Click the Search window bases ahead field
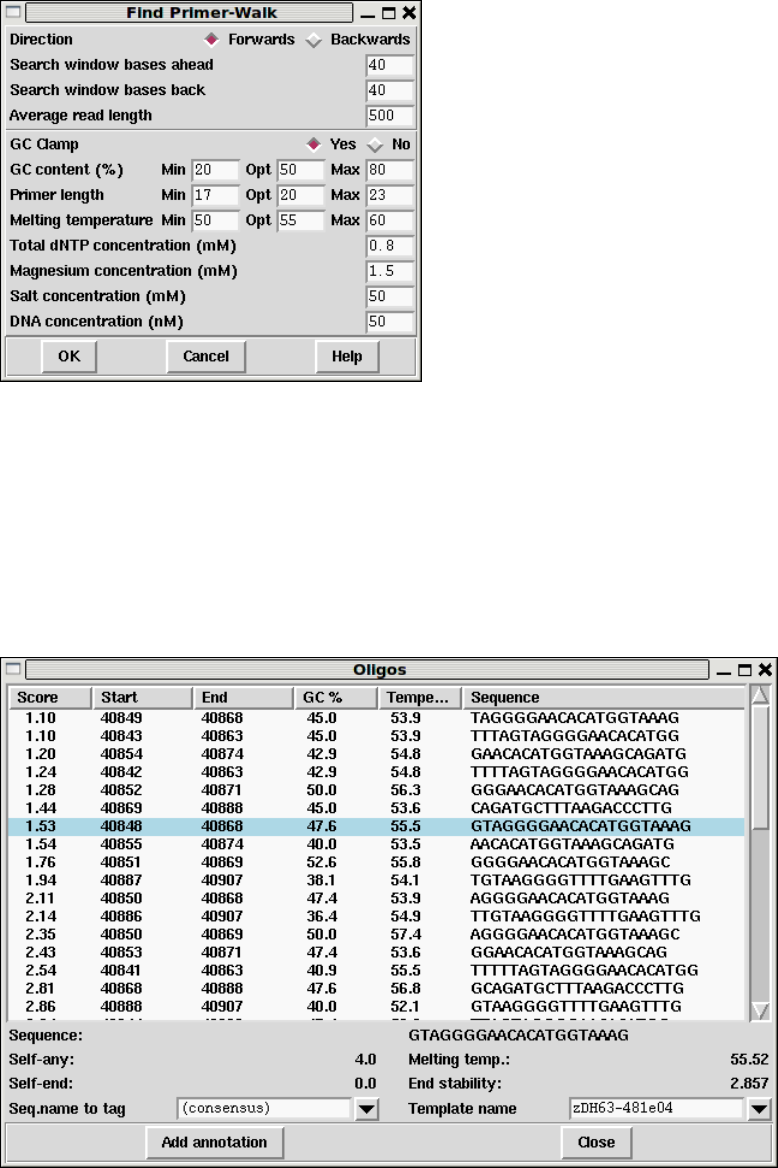Image resolution: width=778 pixels, height=1168 pixels. (390, 66)
